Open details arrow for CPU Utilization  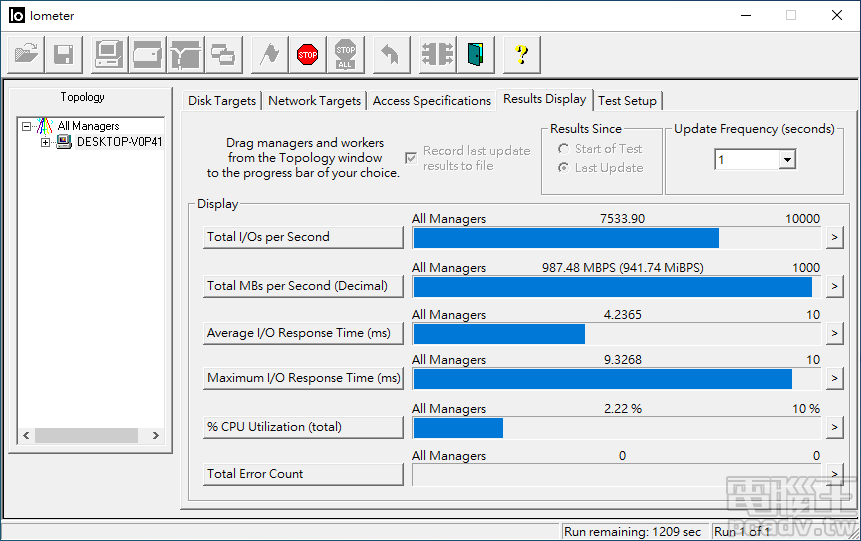835,427
